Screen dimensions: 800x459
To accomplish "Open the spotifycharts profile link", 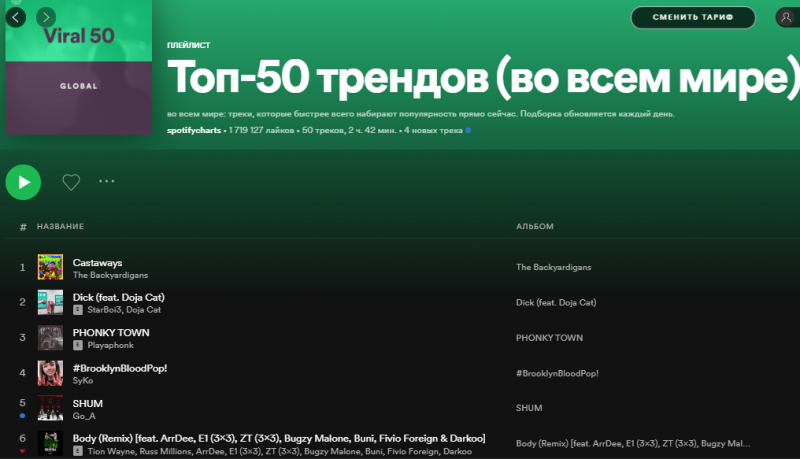I will click(x=194, y=131).
